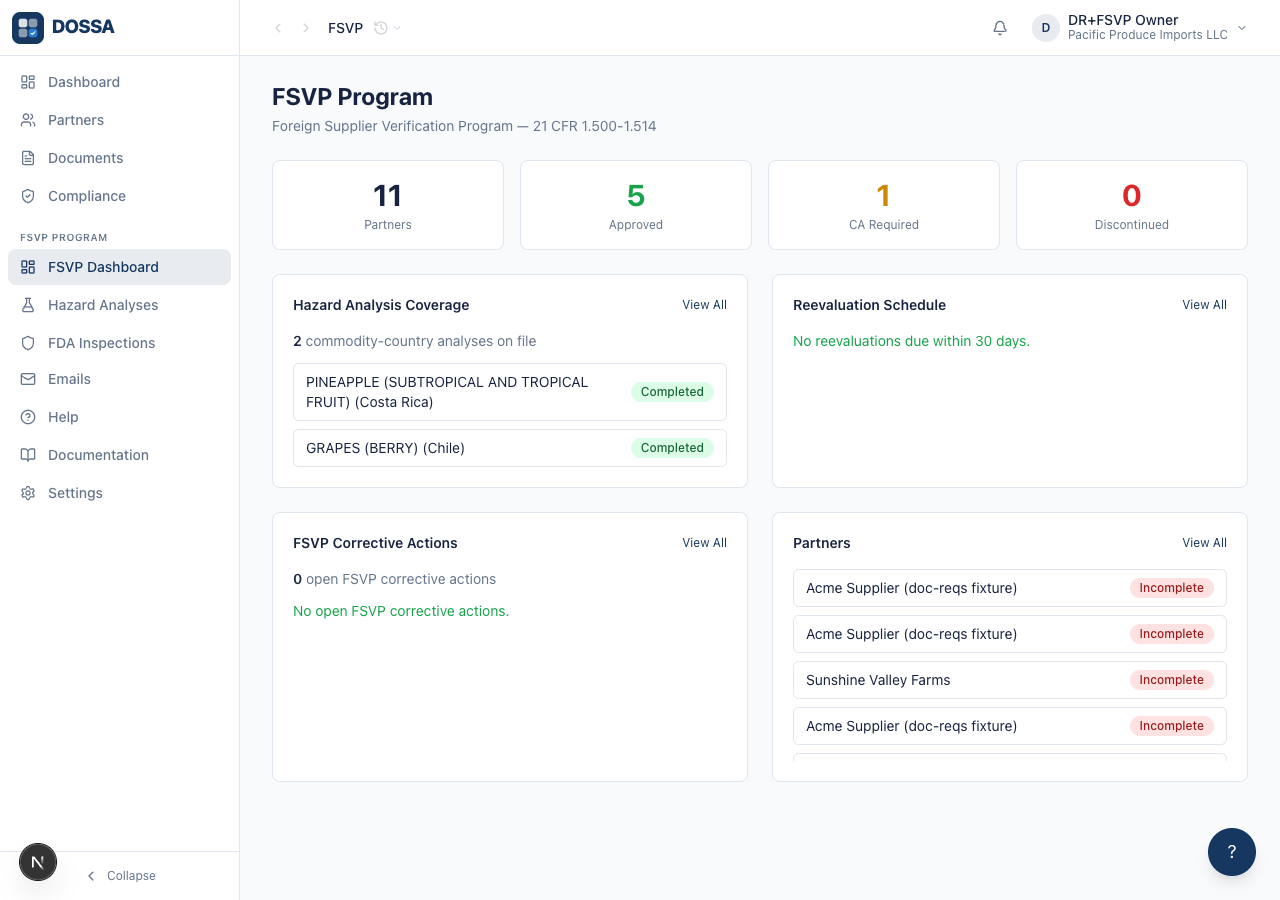Image resolution: width=1280 pixels, height=900 pixels.
Task: Navigate to Compliance
Action: point(119,196)
